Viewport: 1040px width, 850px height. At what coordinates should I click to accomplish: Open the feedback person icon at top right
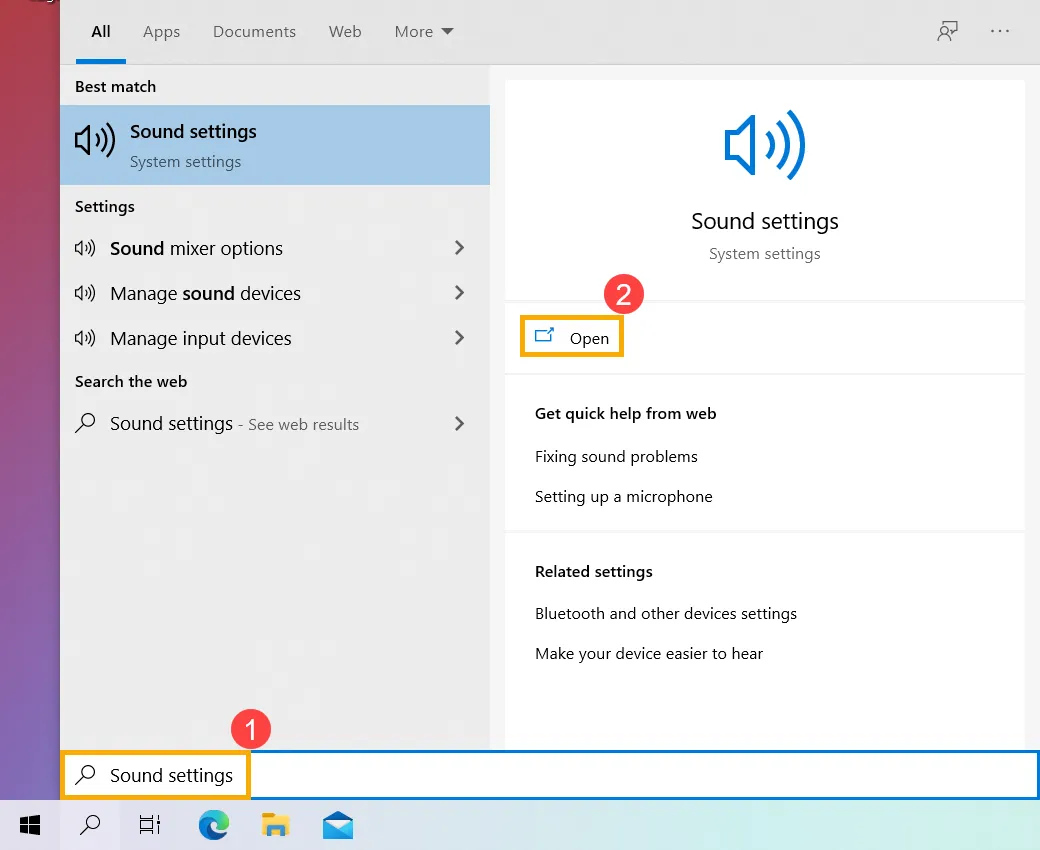click(x=946, y=31)
